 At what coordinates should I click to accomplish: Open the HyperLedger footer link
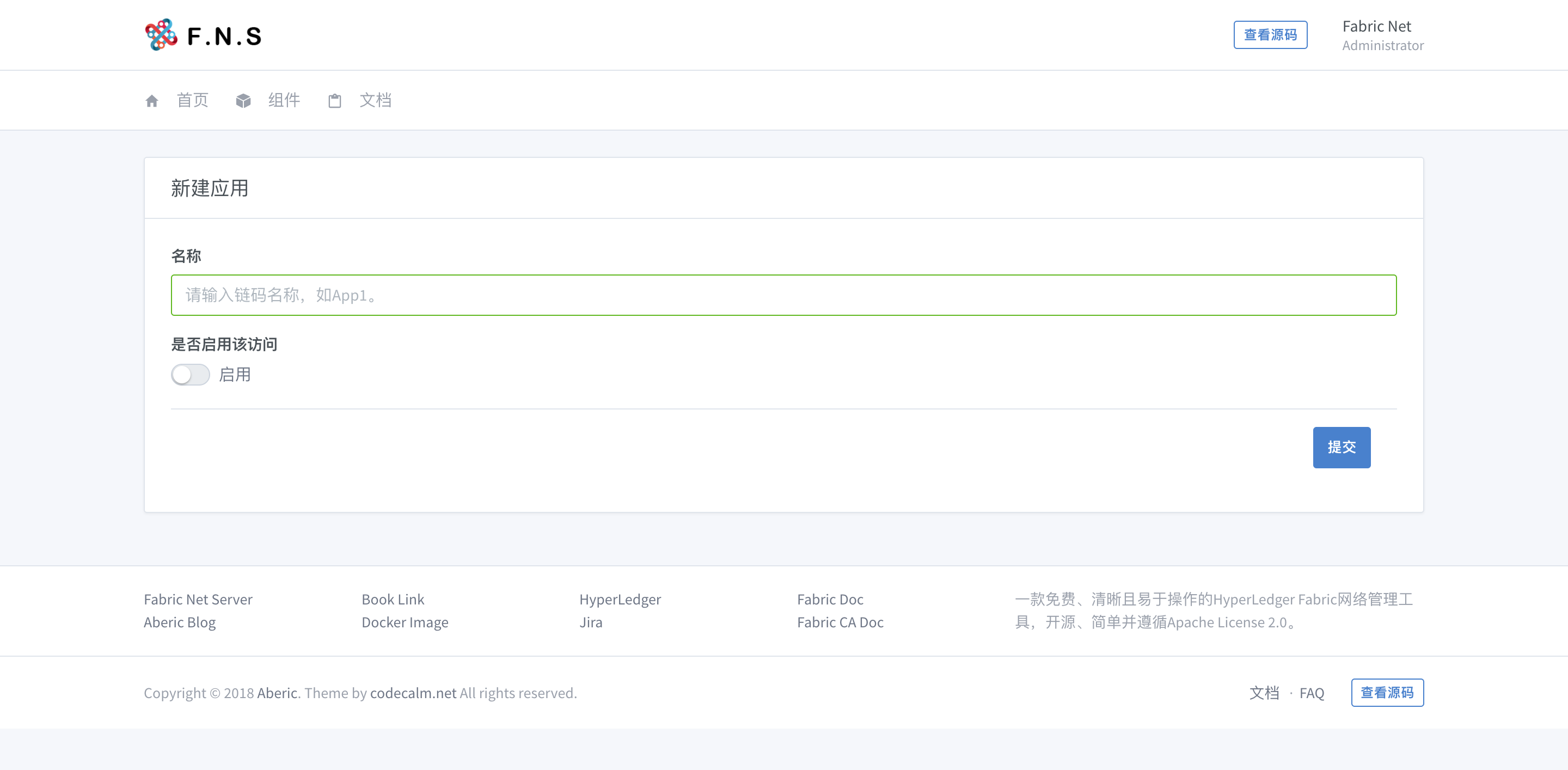[x=620, y=599]
